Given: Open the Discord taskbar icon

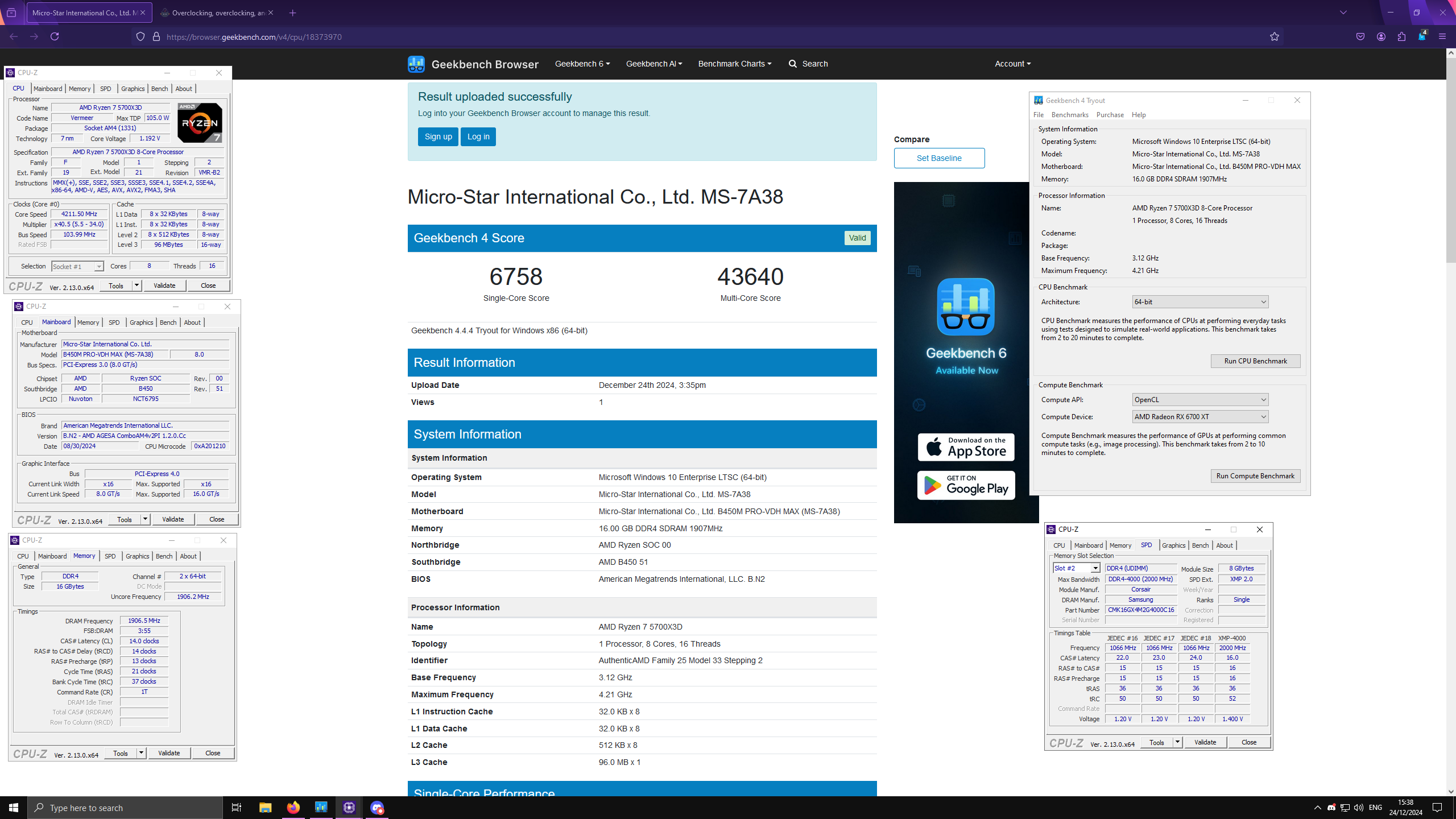Looking at the screenshot, I should 377,808.
